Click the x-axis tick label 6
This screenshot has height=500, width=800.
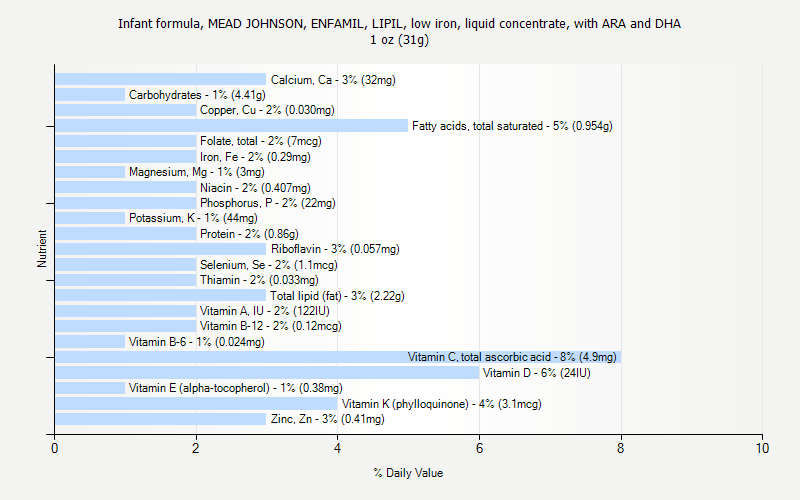pyautogui.click(x=479, y=448)
